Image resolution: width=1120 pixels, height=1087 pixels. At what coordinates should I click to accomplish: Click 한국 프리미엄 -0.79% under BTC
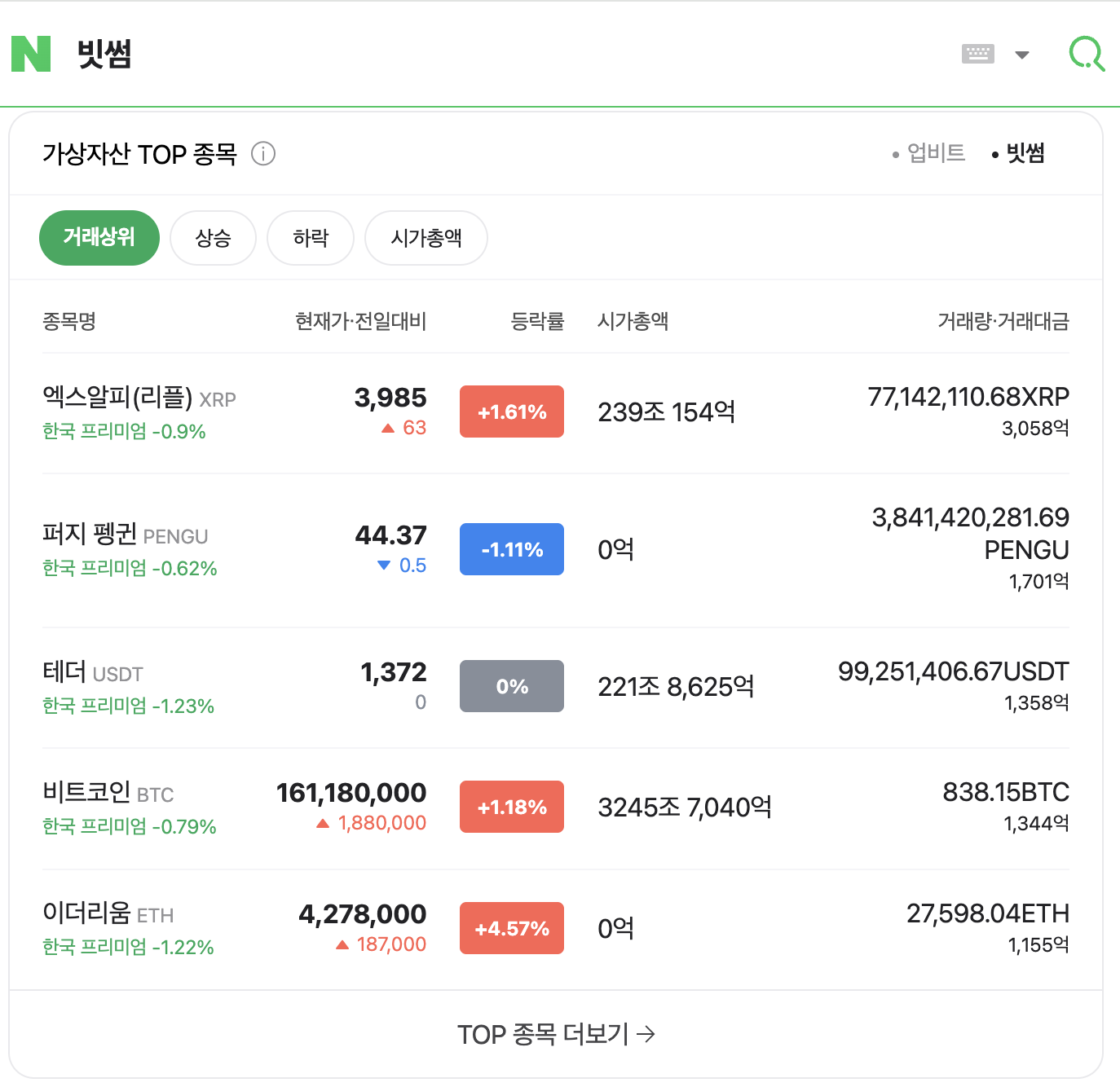(129, 826)
